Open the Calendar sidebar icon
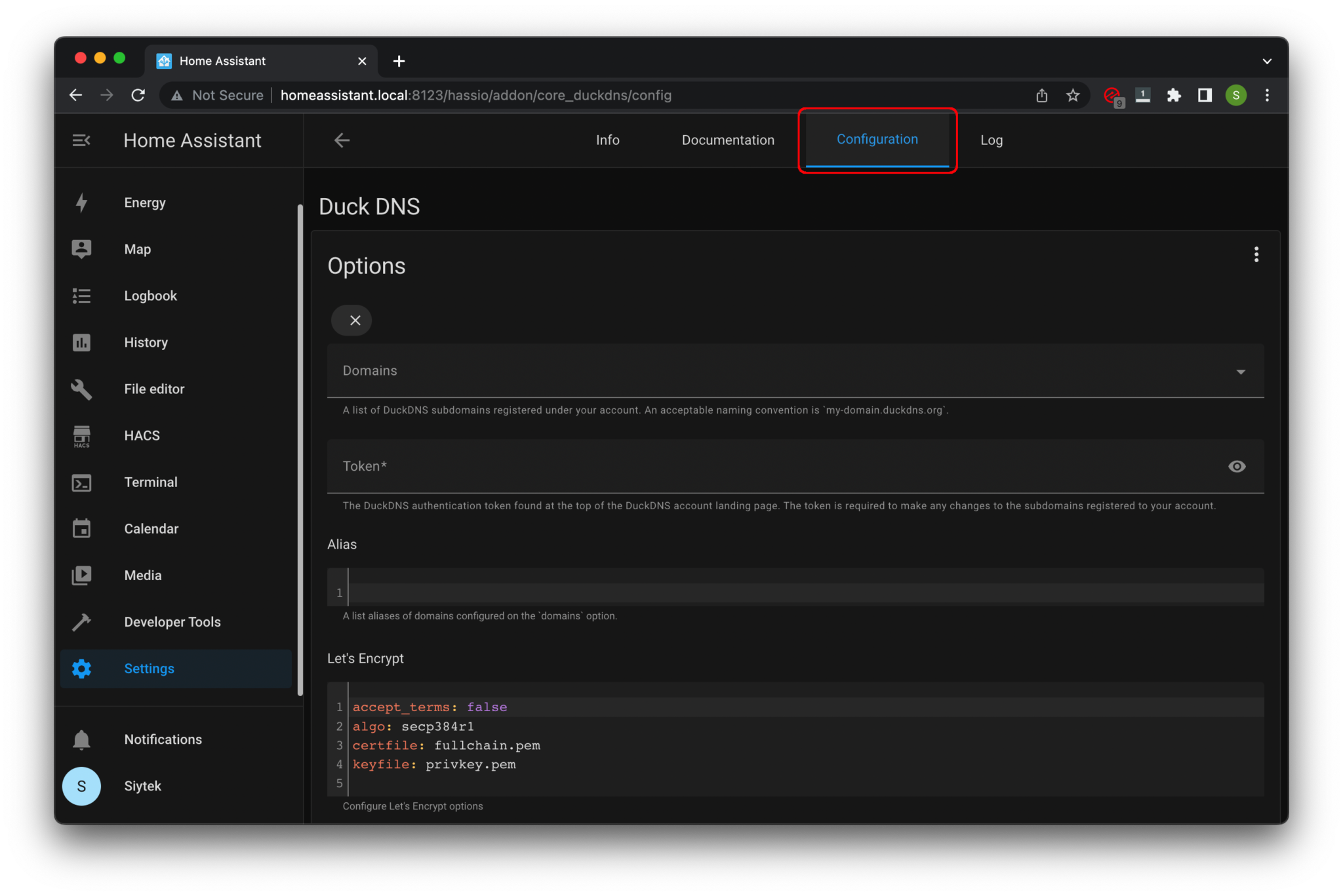 coord(81,529)
